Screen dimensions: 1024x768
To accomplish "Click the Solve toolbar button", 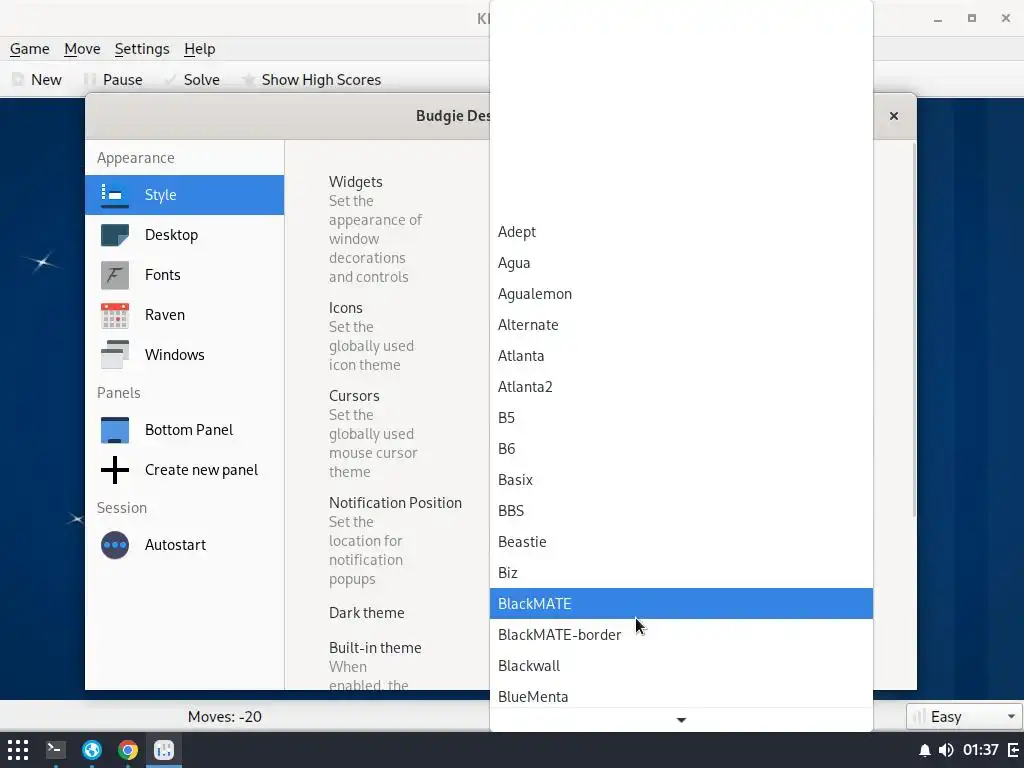I will click(192, 80).
